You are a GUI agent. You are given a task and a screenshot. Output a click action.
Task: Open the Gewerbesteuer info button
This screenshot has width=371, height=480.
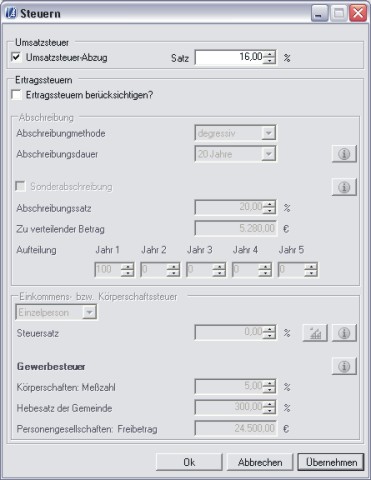point(344,366)
